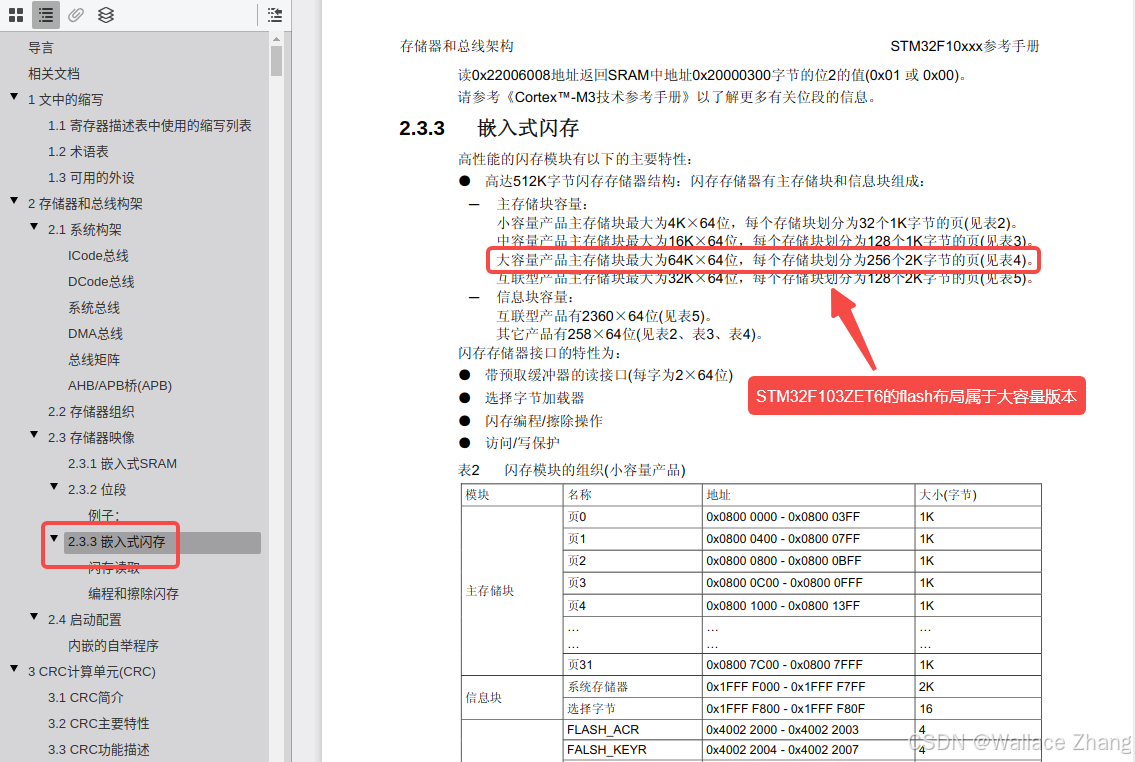Collapse the '2.3.3 嵌入式闪存' bookmark node
This screenshot has width=1135, height=762.
point(54,538)
